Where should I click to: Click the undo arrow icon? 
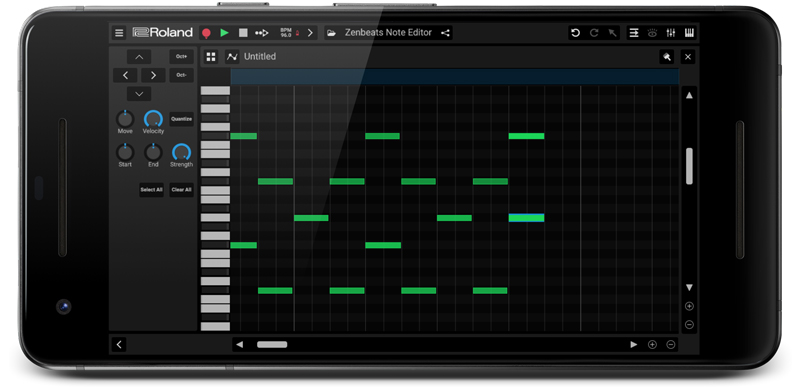tap(576, 33)
